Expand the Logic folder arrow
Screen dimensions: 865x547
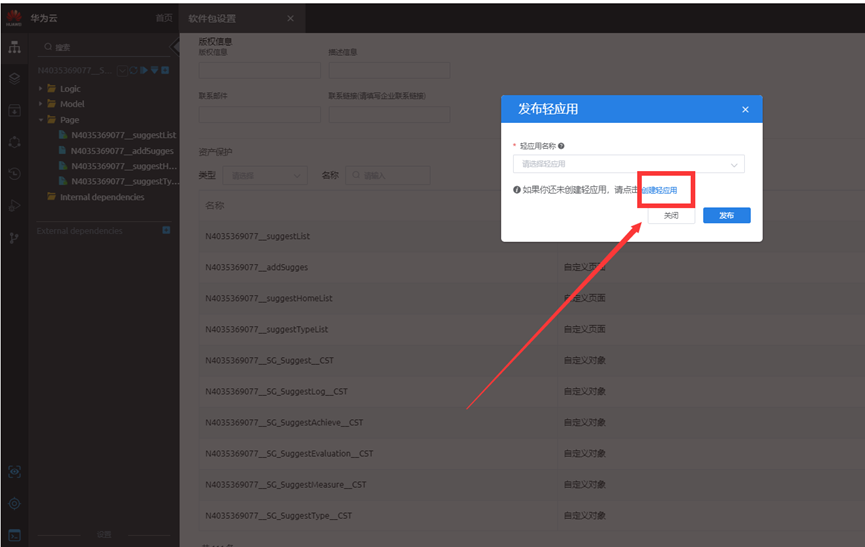click(40, 88)
